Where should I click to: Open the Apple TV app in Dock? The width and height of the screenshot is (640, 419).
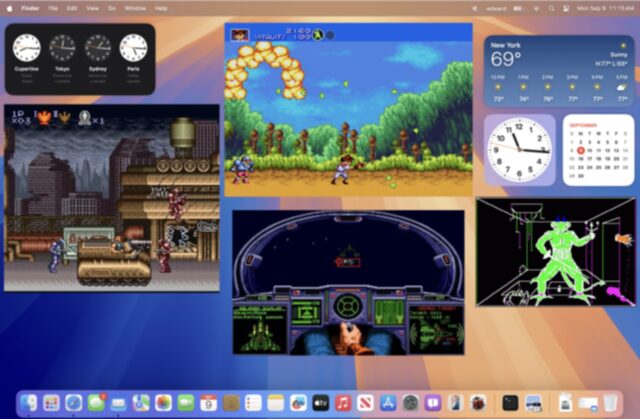coord(321,402)
